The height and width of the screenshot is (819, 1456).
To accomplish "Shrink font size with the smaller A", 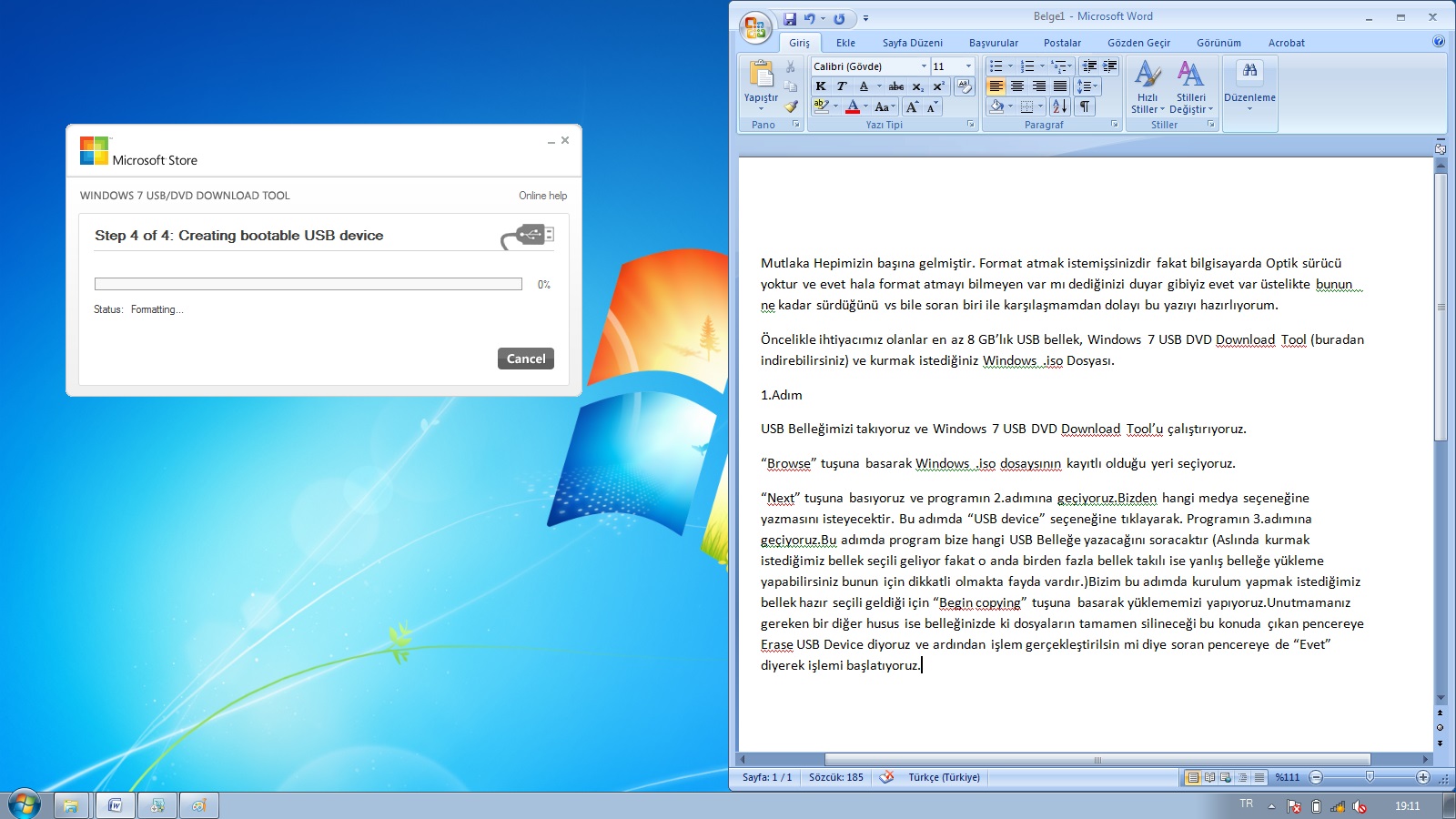I will click(x=932, y=106).
